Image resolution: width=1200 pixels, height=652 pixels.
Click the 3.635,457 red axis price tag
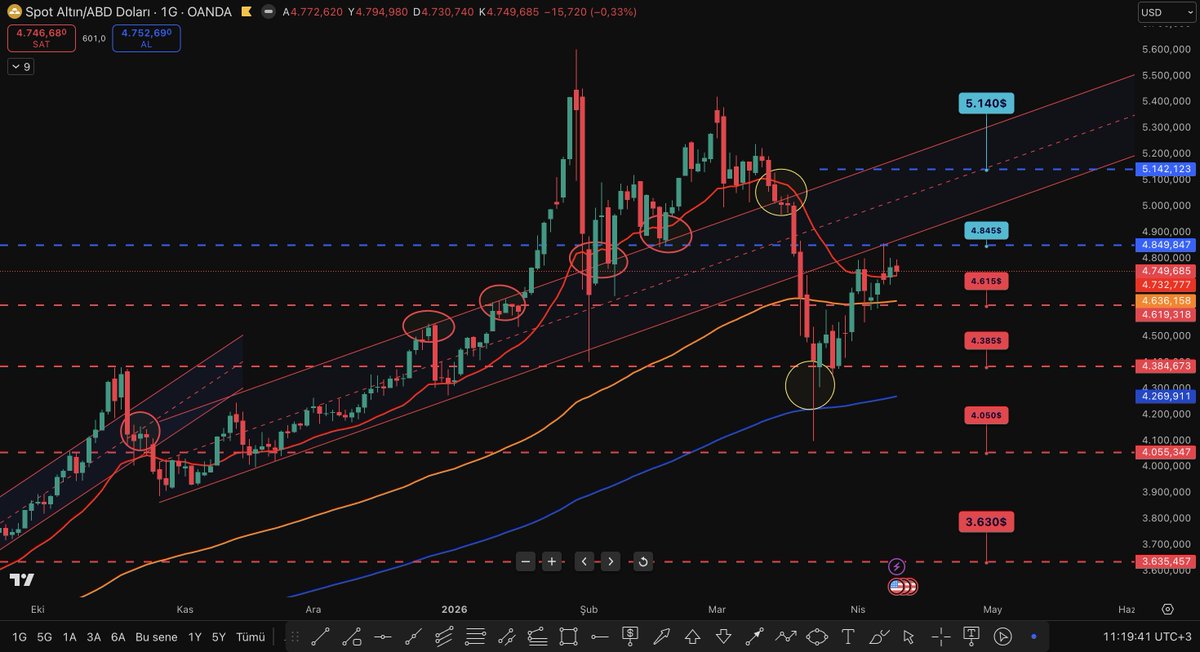tap(1166, 561)
